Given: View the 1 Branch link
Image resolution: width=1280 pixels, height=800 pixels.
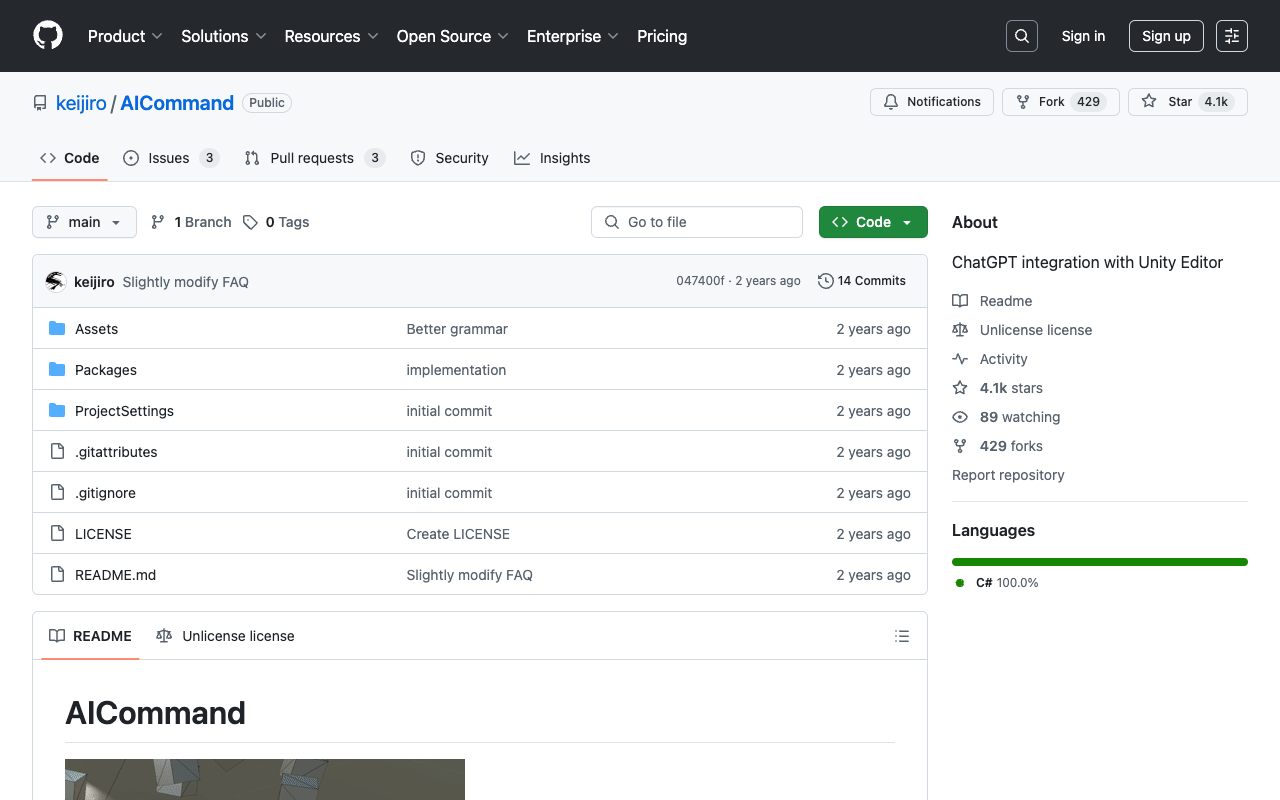Looking at the screenshot, I should (191, 222).
